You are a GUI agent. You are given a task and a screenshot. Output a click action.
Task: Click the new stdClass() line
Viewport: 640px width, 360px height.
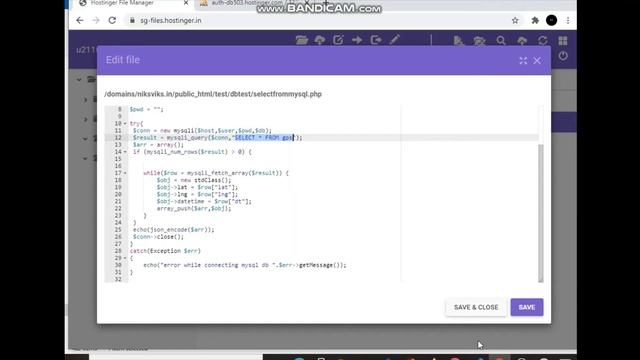click(194, 180)
